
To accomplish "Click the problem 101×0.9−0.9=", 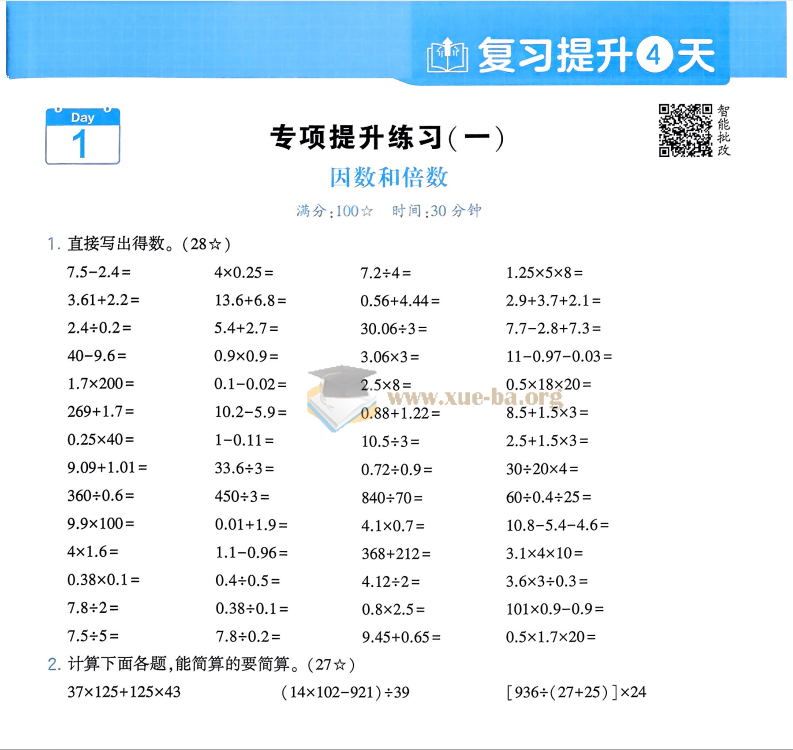I will pyautogui.click(x=555, y=609).
